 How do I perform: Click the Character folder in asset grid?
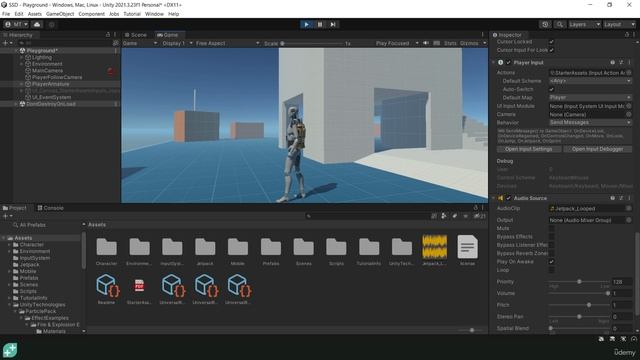tap(107, 247)
